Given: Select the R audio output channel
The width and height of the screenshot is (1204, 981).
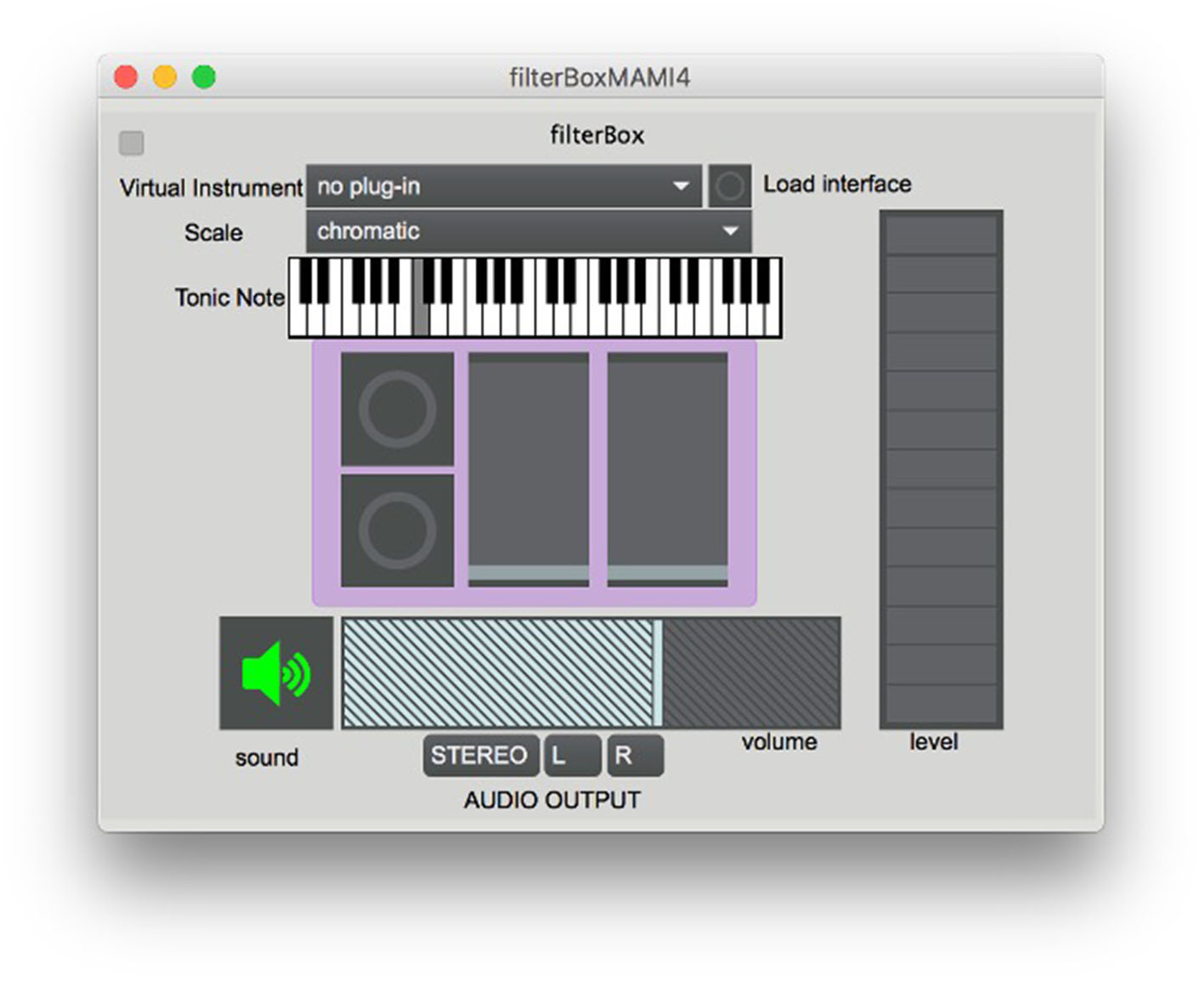Looking at the screenshot, I should pyautogui.click(x=634, y=755).
